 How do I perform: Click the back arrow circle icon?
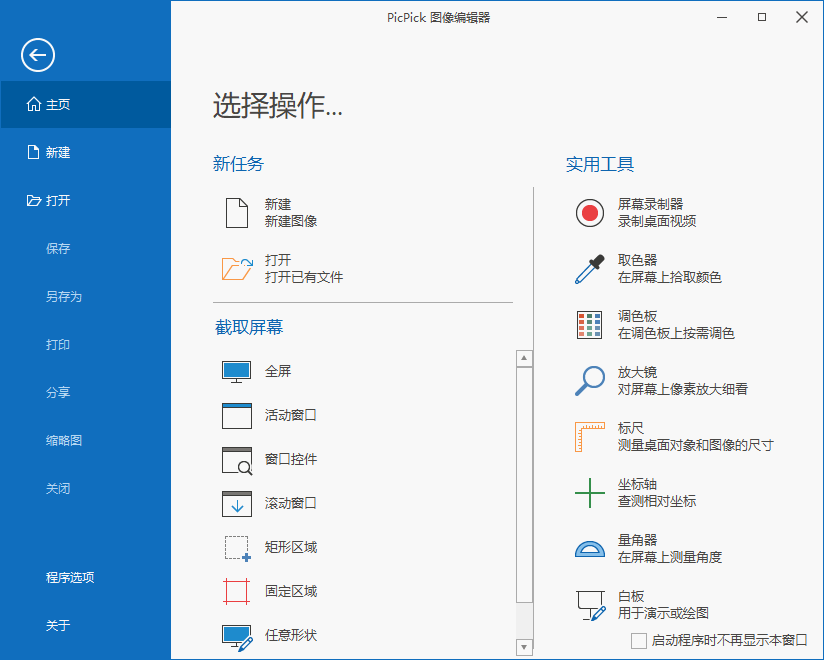(38, 55)
